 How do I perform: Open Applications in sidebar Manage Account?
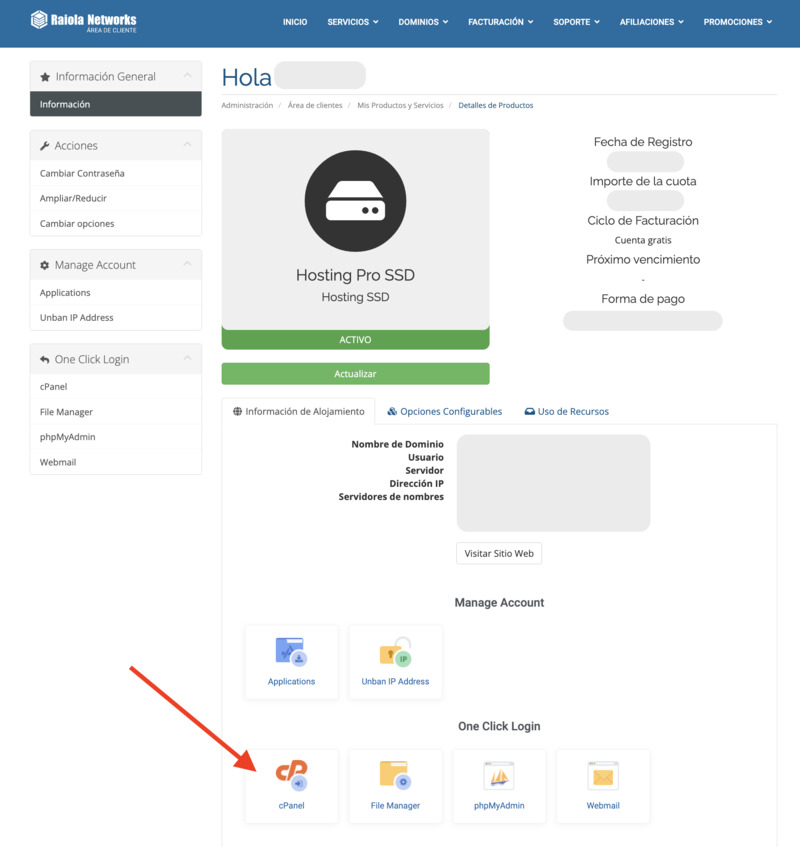pyautogui.click(x=116, y=293)
